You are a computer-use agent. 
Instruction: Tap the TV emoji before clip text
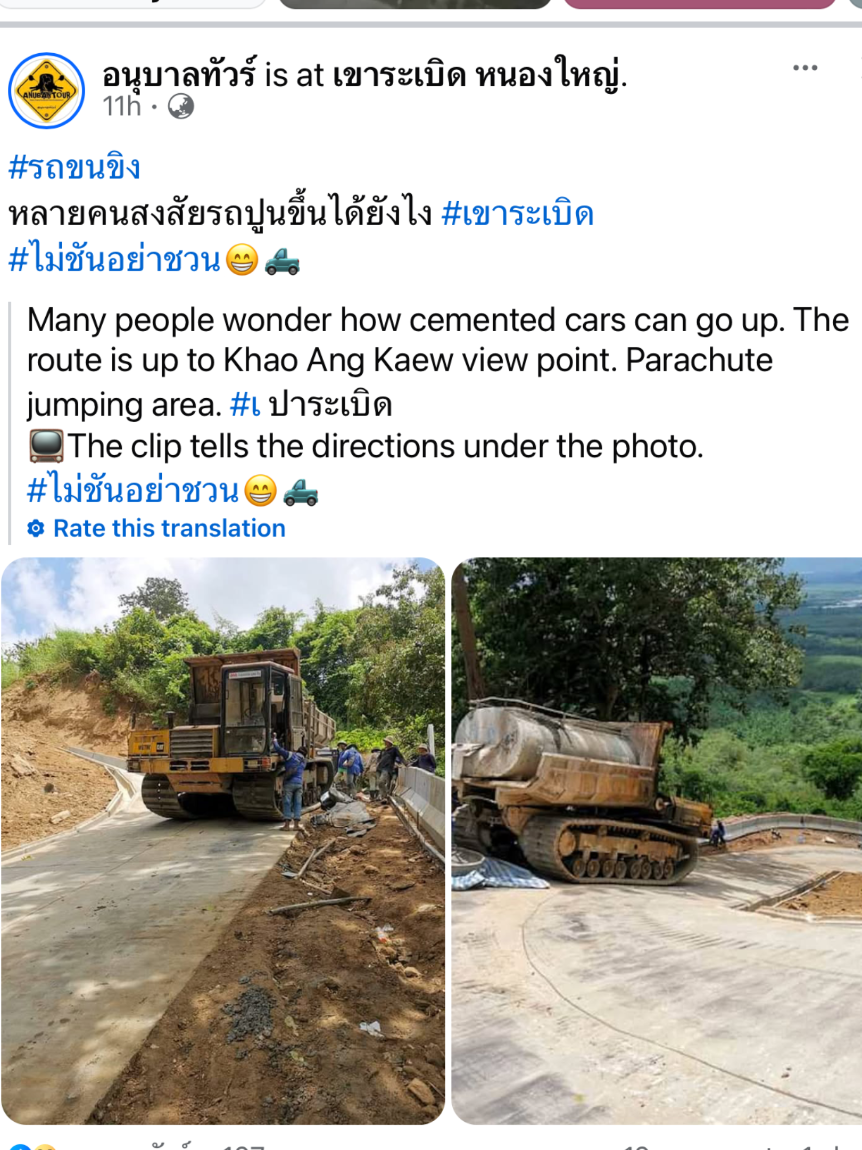(46, 447)
